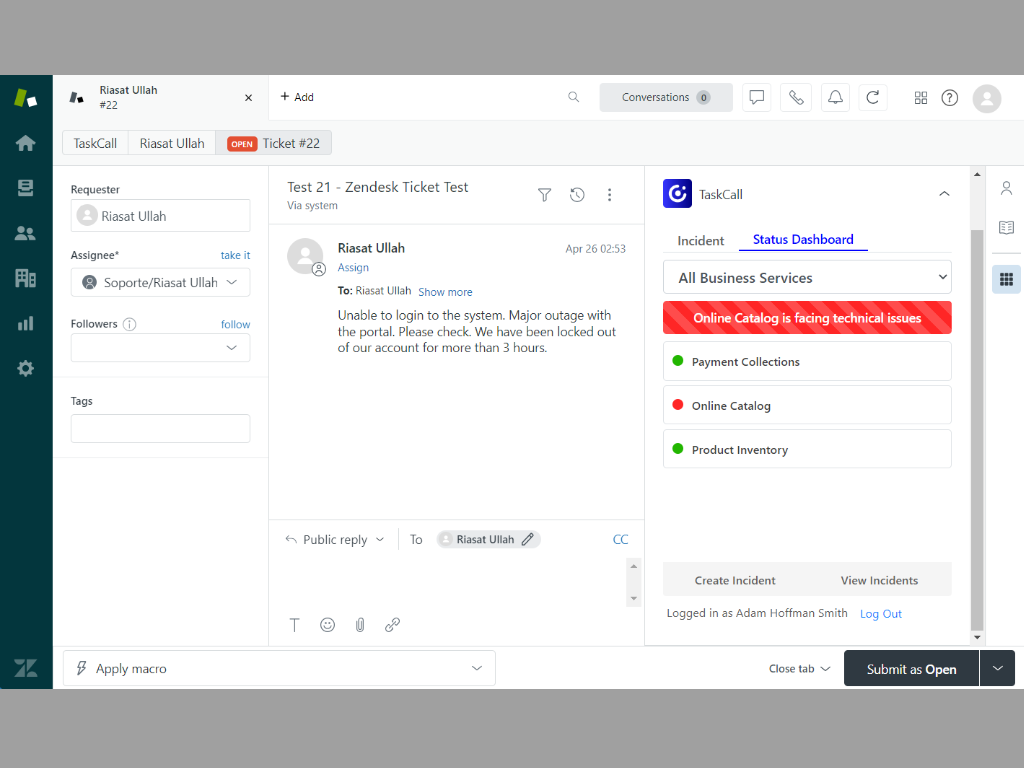Open the Organizations icon in the sidebar

pyautogui.click(x=25, y=278)
